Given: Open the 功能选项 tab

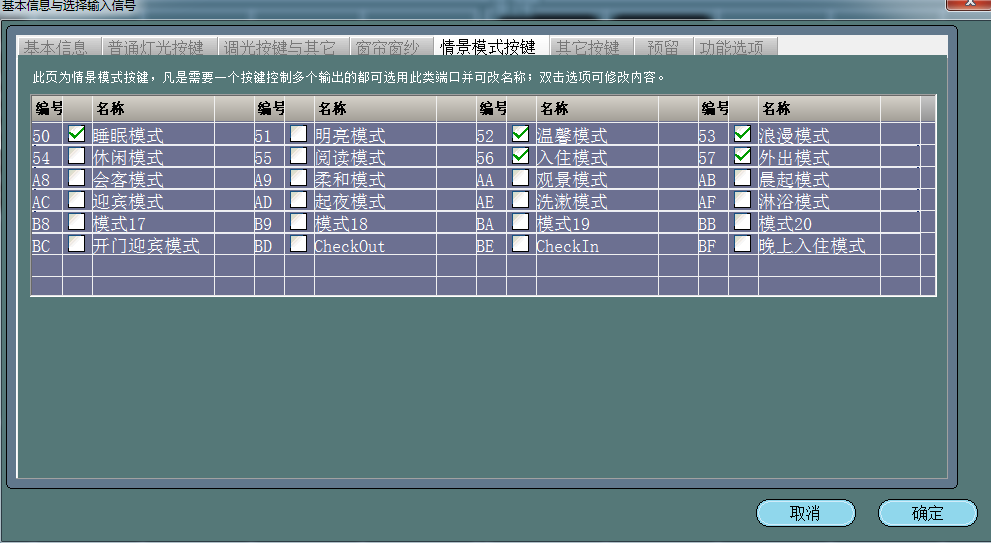Looking at the screenshot, I should (x=731, y=47).
